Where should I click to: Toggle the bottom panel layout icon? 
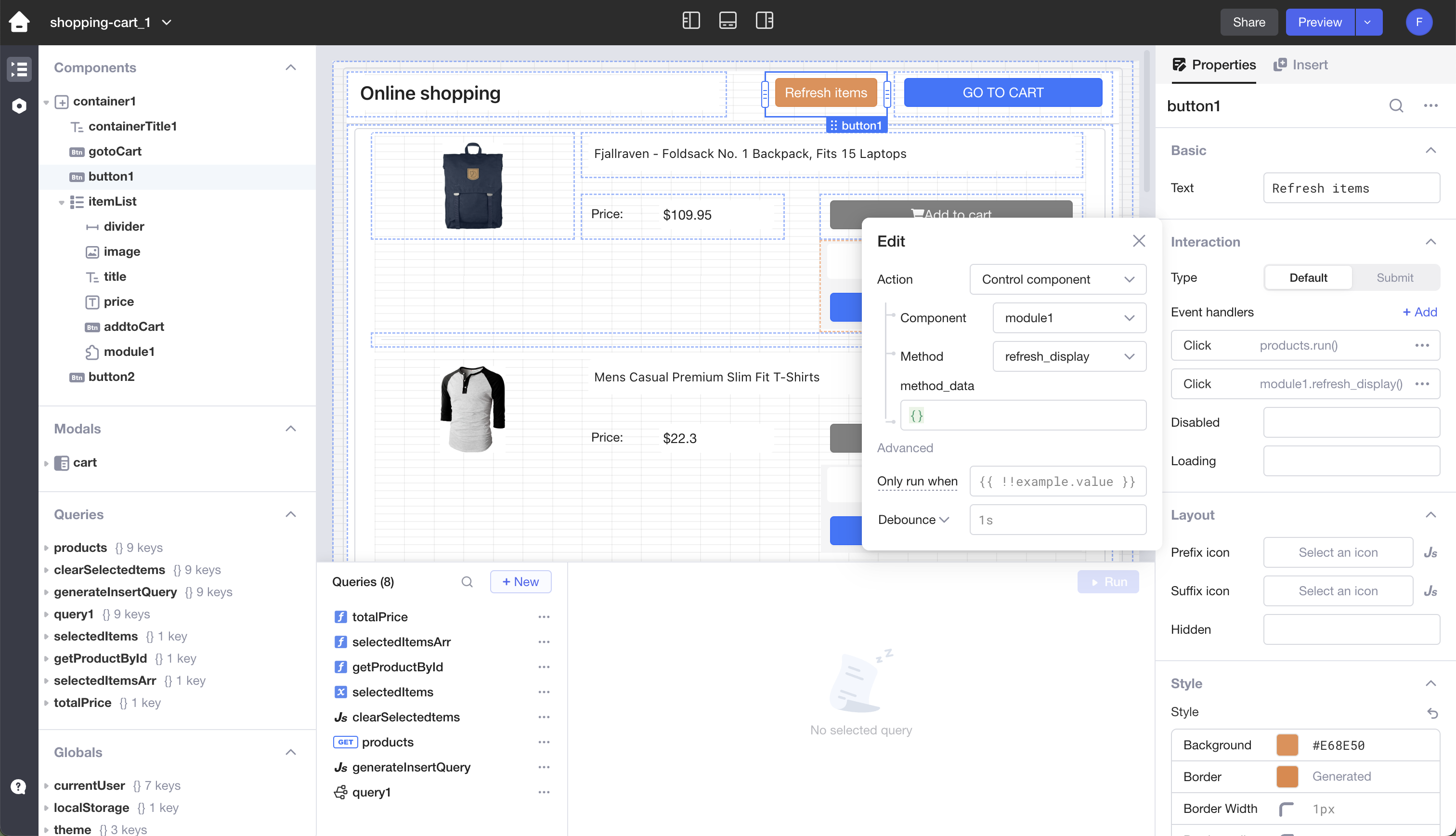[728, 21]
